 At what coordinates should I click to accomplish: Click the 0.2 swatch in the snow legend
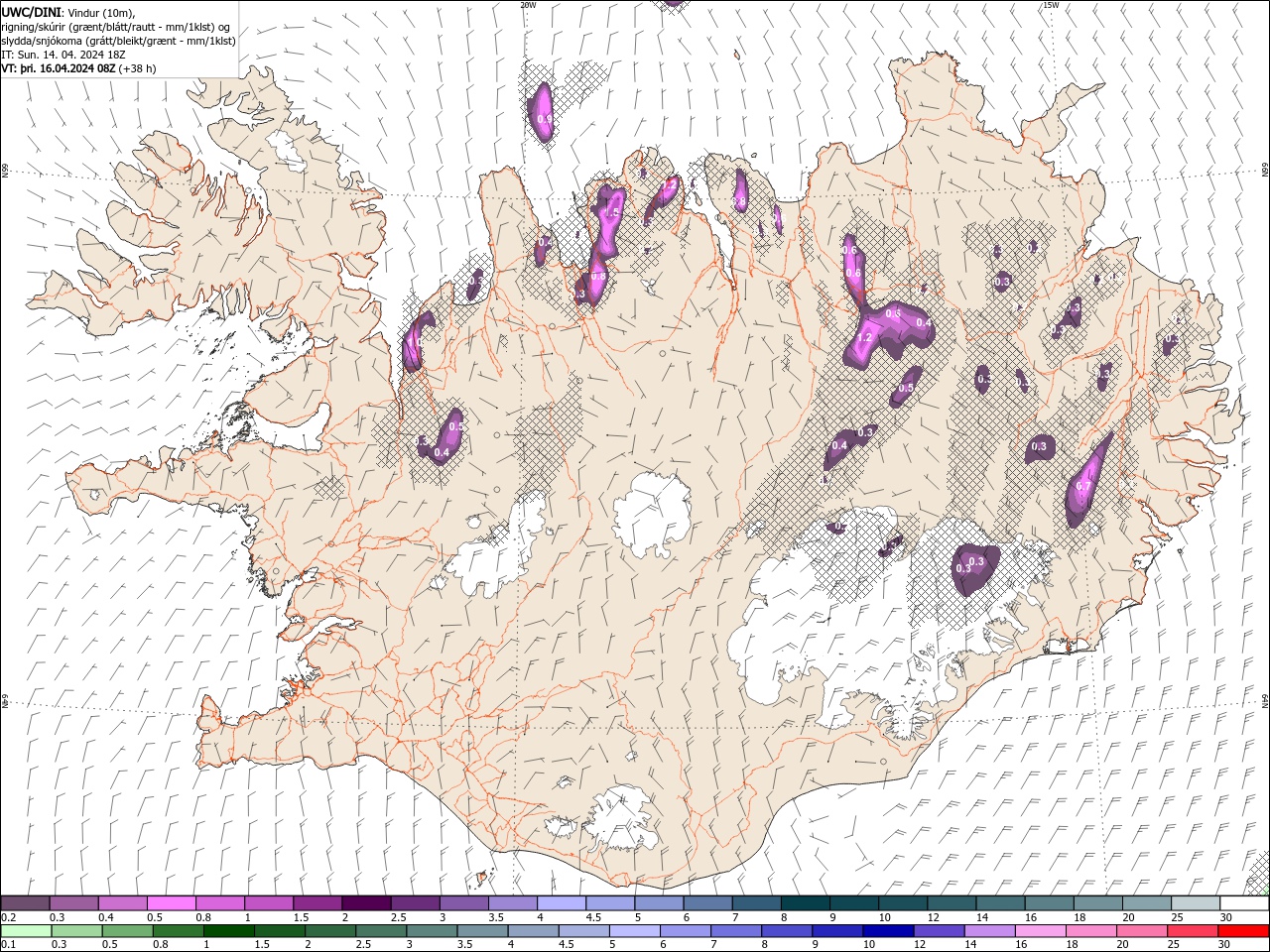tap(25, 903)
